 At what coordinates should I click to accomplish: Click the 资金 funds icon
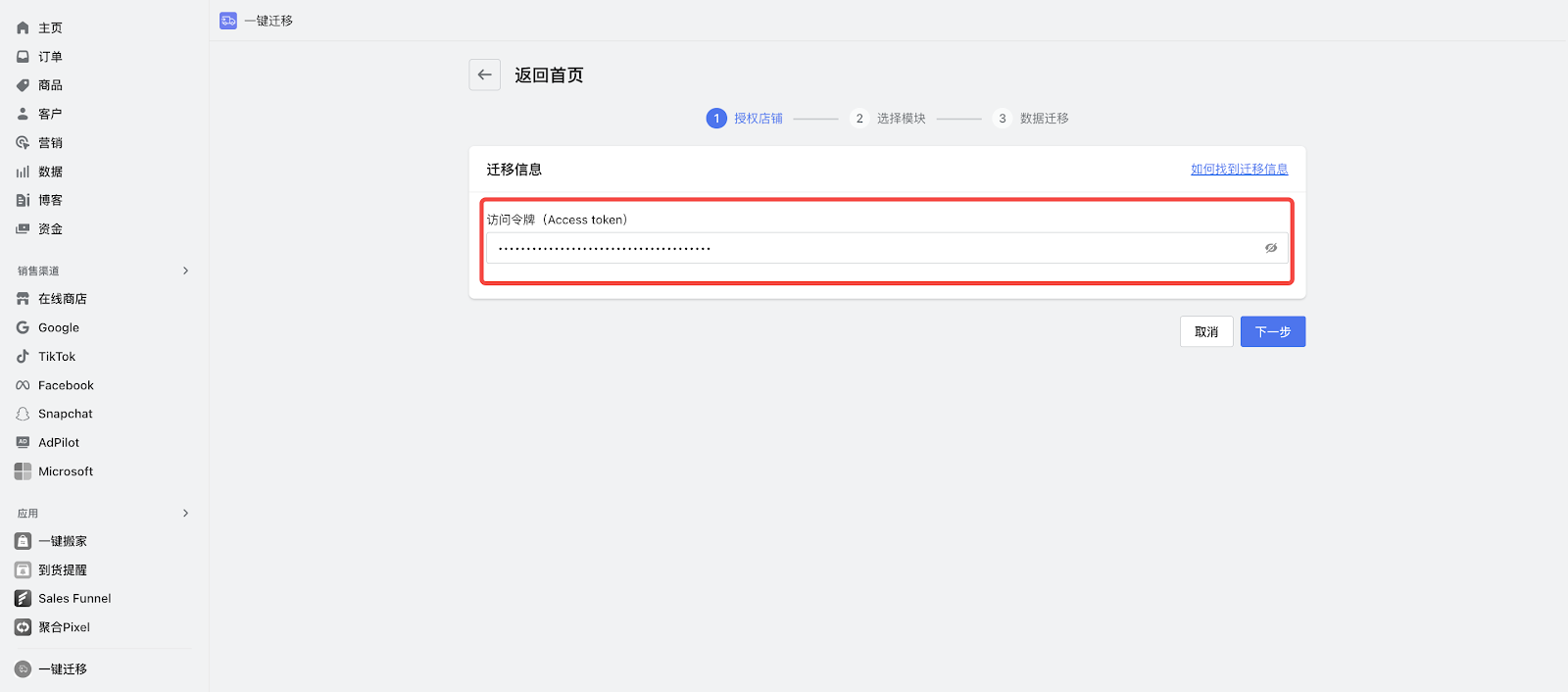23,228
